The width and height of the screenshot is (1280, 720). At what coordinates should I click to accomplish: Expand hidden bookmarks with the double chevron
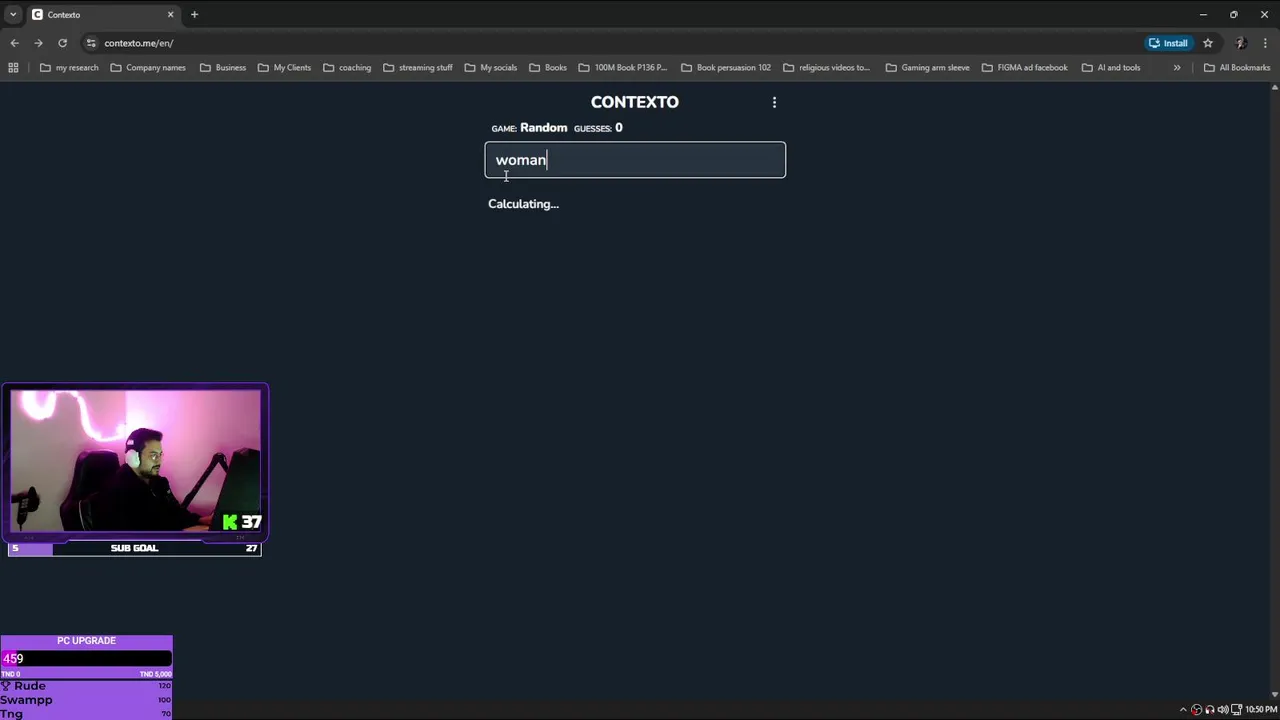1177,67
